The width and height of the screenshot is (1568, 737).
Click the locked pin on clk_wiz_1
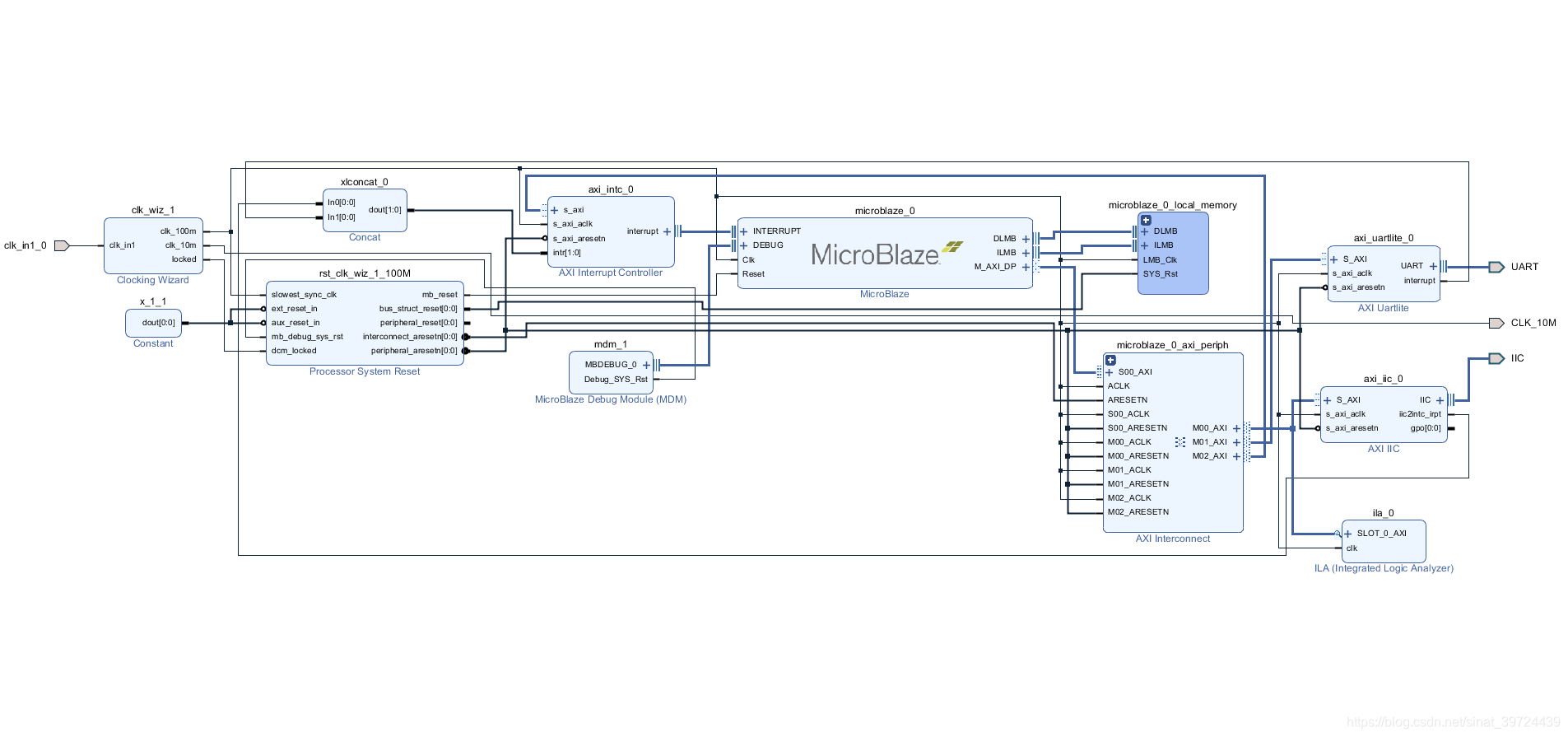[x=184, y=259]
